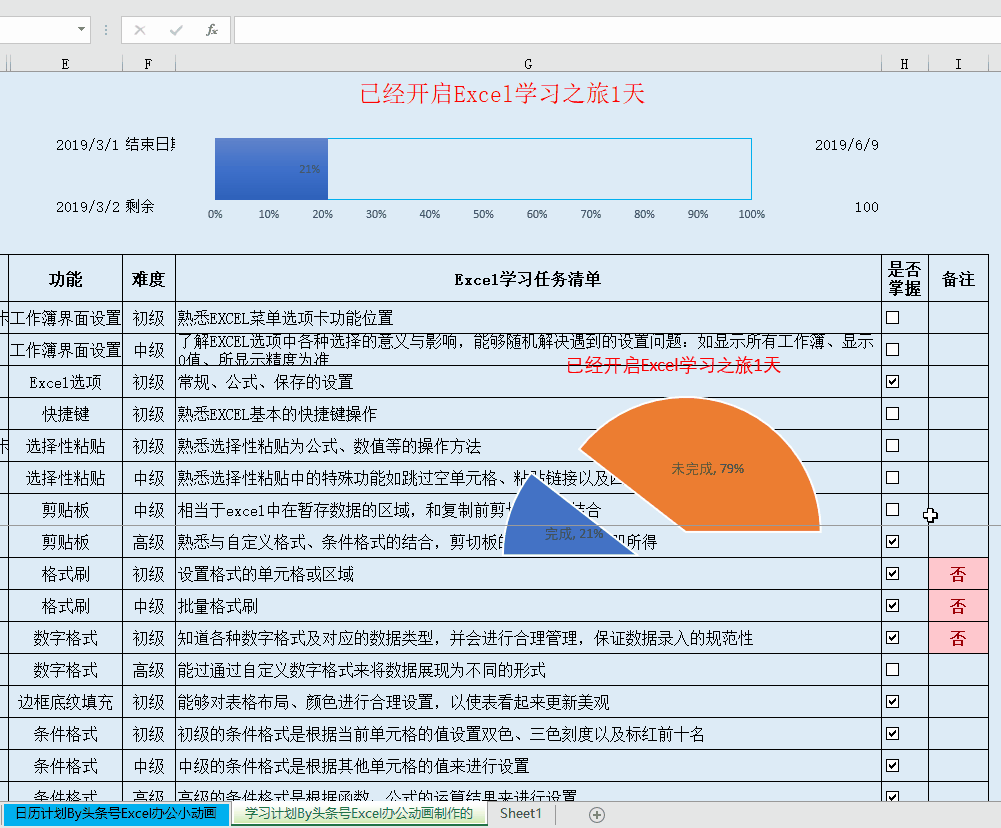Select the Excel选项 function cell
This screenshot has width=1001, height=828.
(65, 382)
